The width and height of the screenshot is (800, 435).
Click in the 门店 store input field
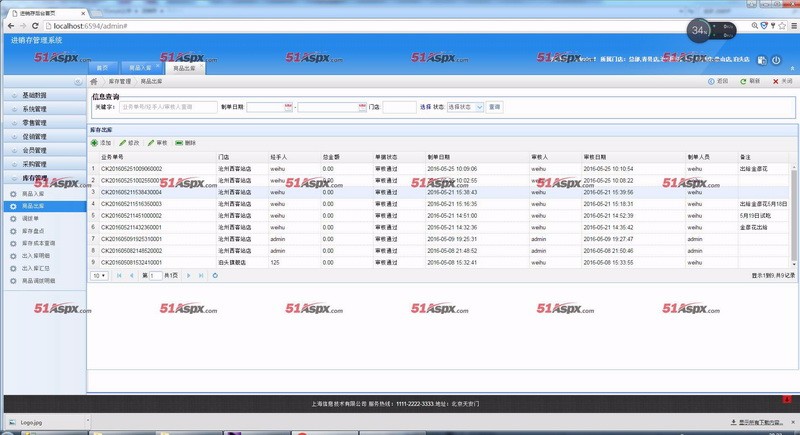[399, 107]
